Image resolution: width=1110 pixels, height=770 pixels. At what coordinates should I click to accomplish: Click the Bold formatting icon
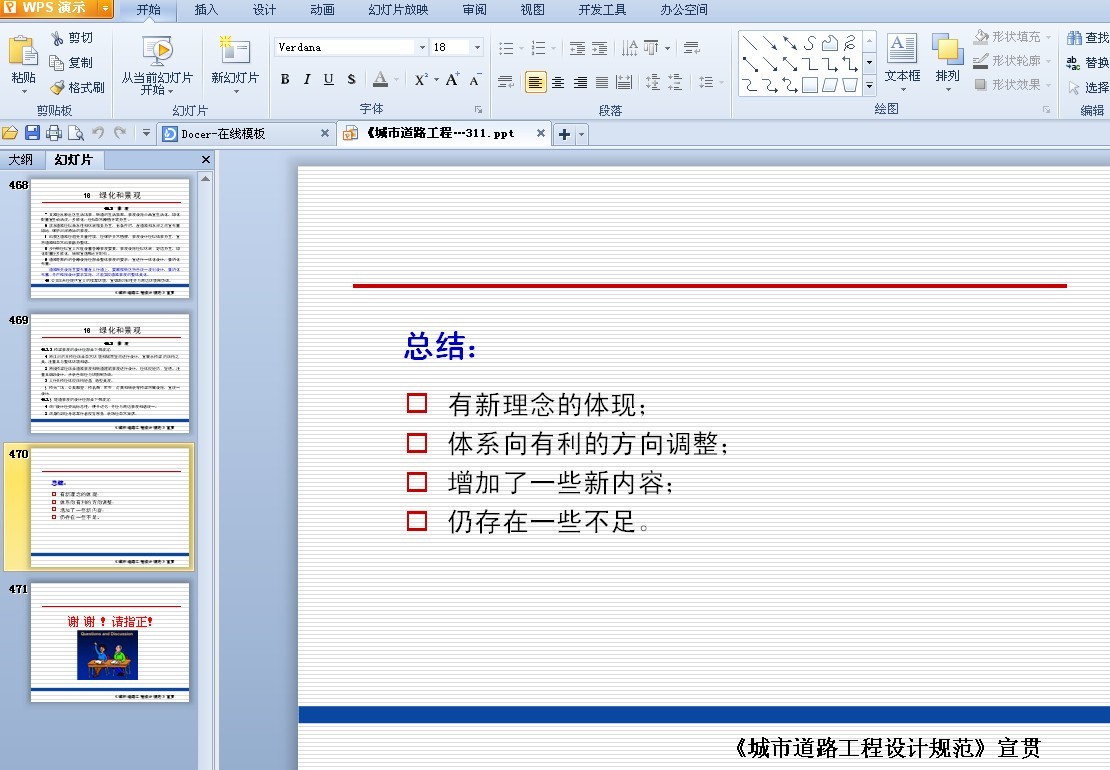tap(285, 80)
